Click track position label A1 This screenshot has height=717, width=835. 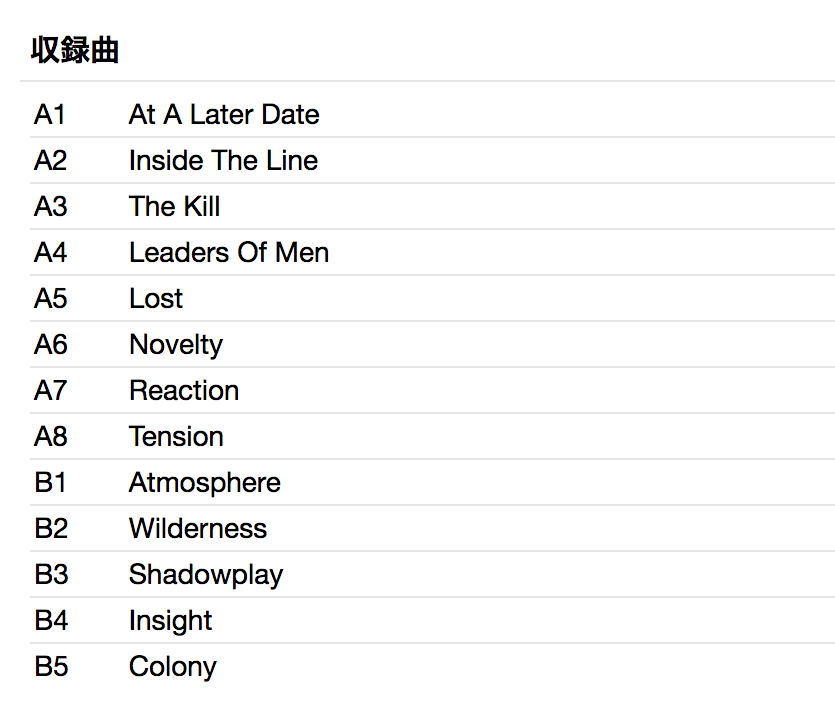click(x=50, y=115)
